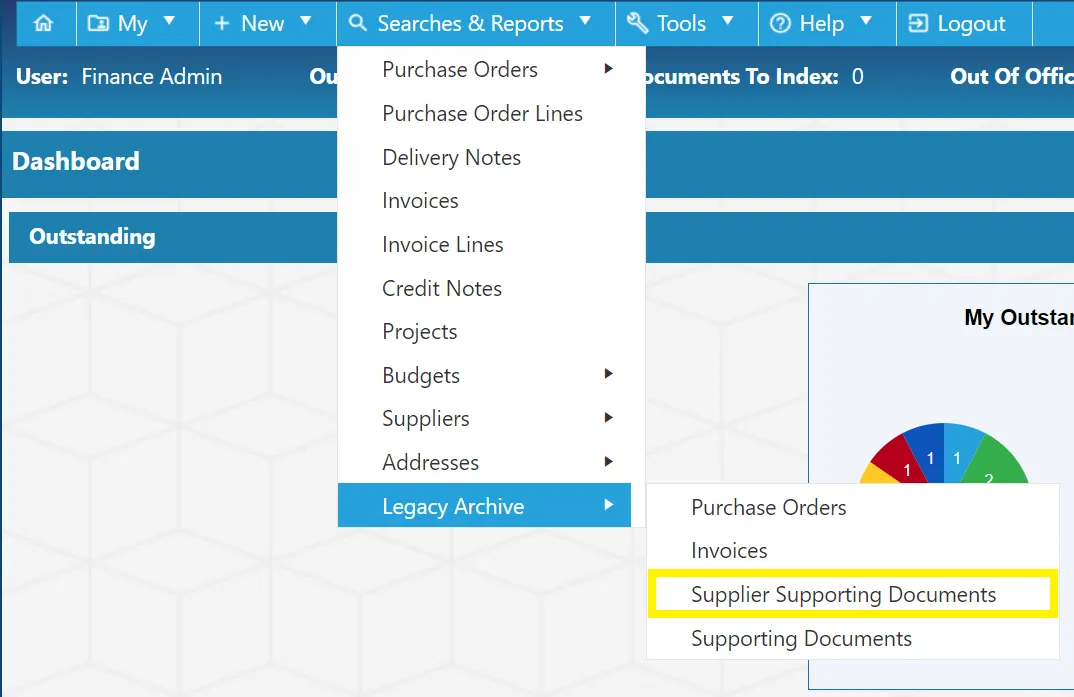Expand the New dropdown arrow
The image size is (1074, 697).
coord(305,21)
